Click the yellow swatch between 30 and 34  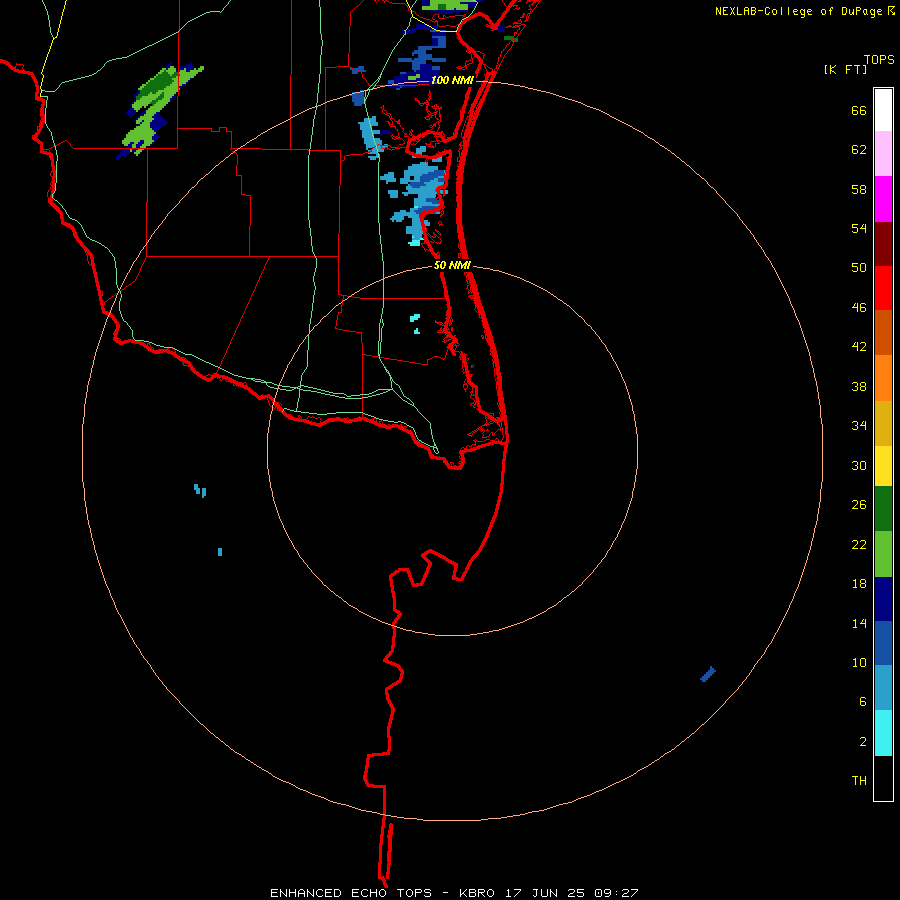[x=883, y=466]
